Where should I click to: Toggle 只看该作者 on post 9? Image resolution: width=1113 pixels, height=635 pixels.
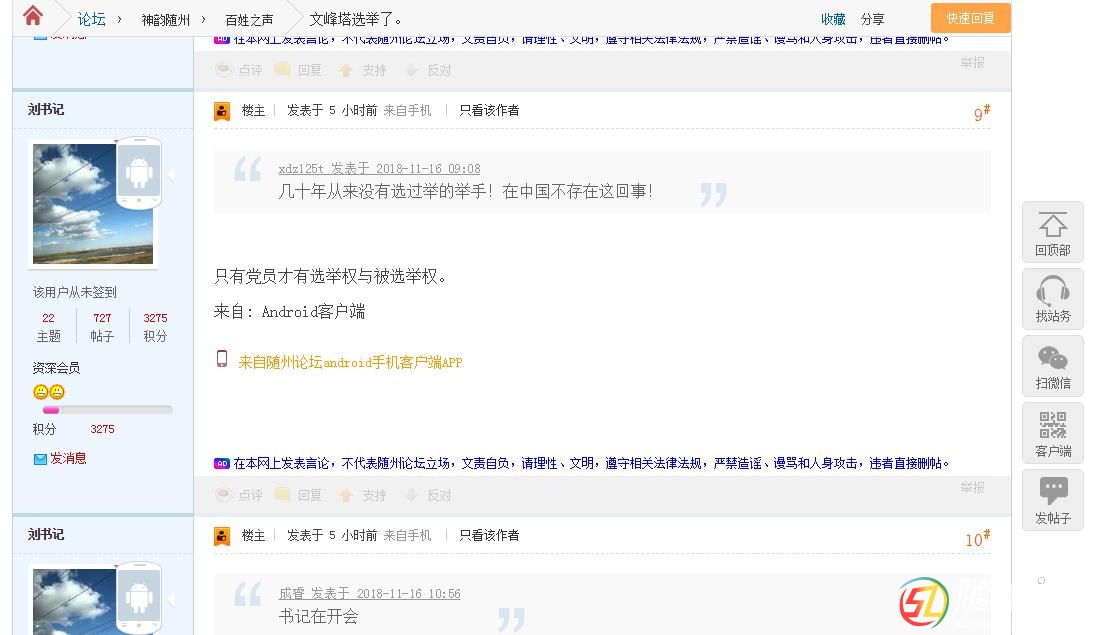tap(489, 110)
